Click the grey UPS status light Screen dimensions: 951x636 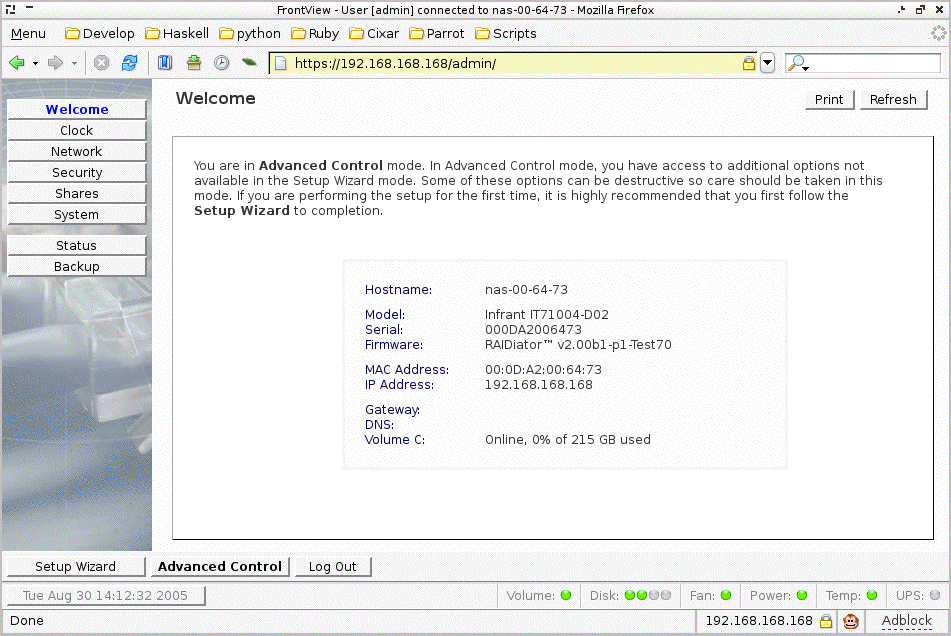point(935,595)
